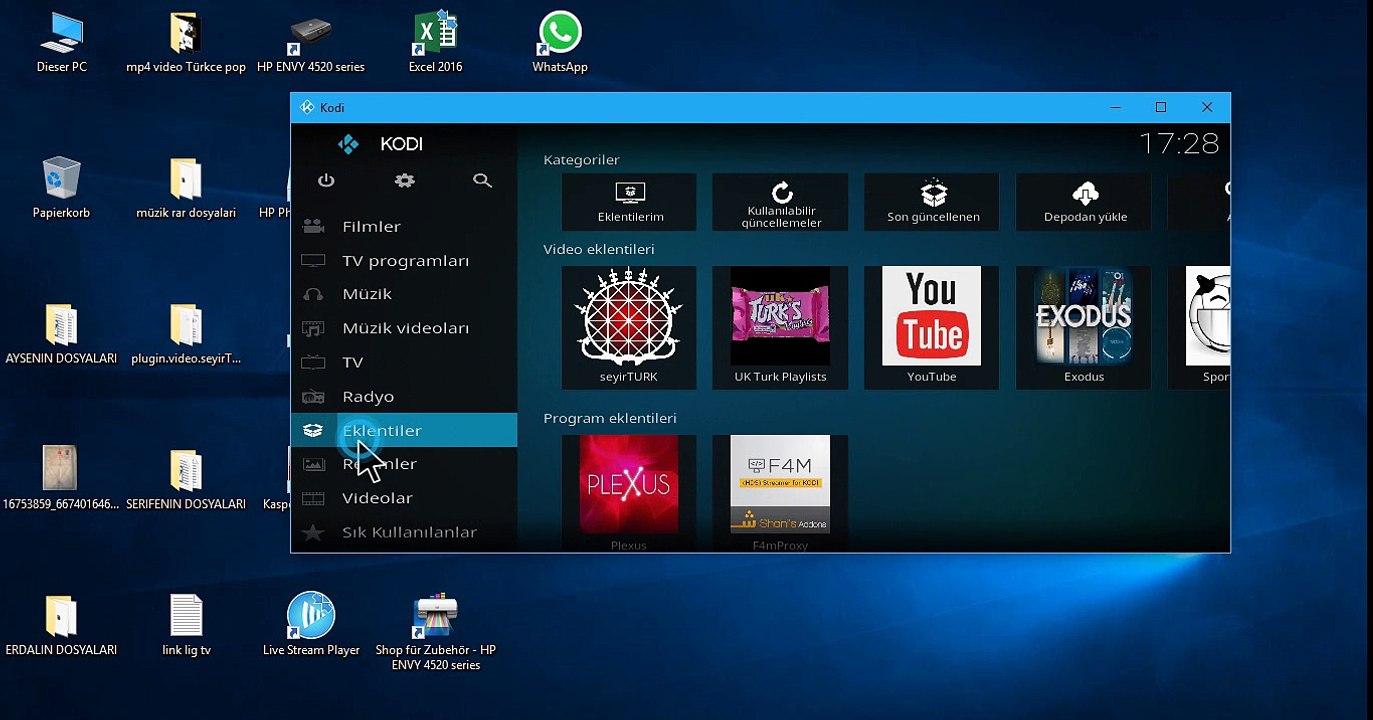Select HP ENVY 4520 series shortcut
Viewport: 1373px width, 720px height.
[311, 43]
